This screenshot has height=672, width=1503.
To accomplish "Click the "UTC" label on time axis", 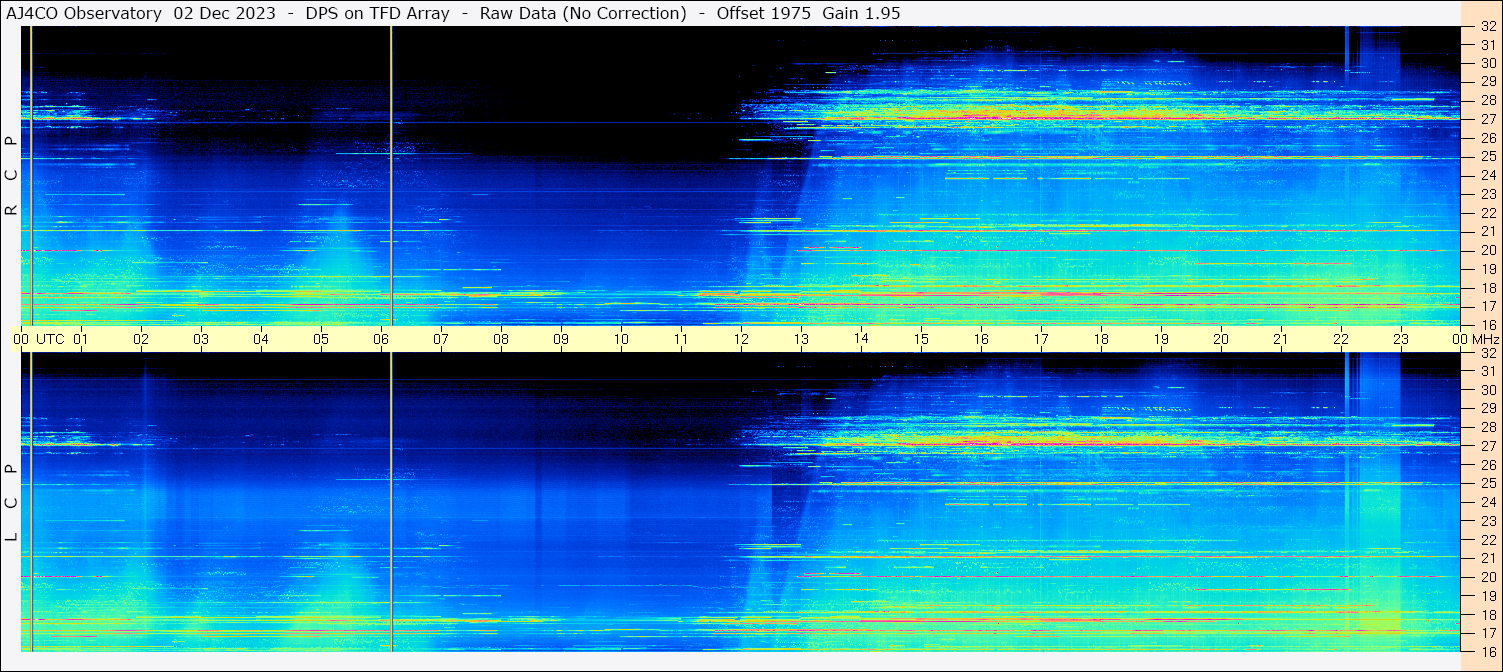I will click(x=50, y=339).
